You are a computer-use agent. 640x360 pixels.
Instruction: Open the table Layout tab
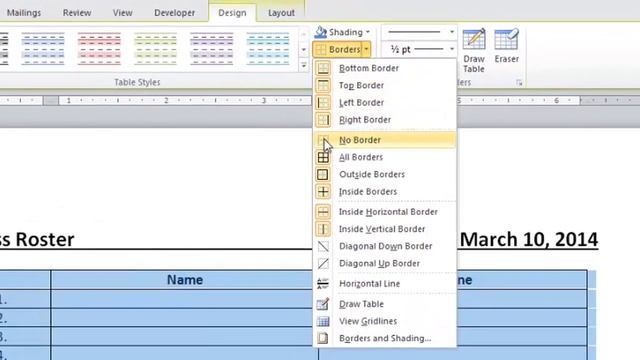pos(281,13)
